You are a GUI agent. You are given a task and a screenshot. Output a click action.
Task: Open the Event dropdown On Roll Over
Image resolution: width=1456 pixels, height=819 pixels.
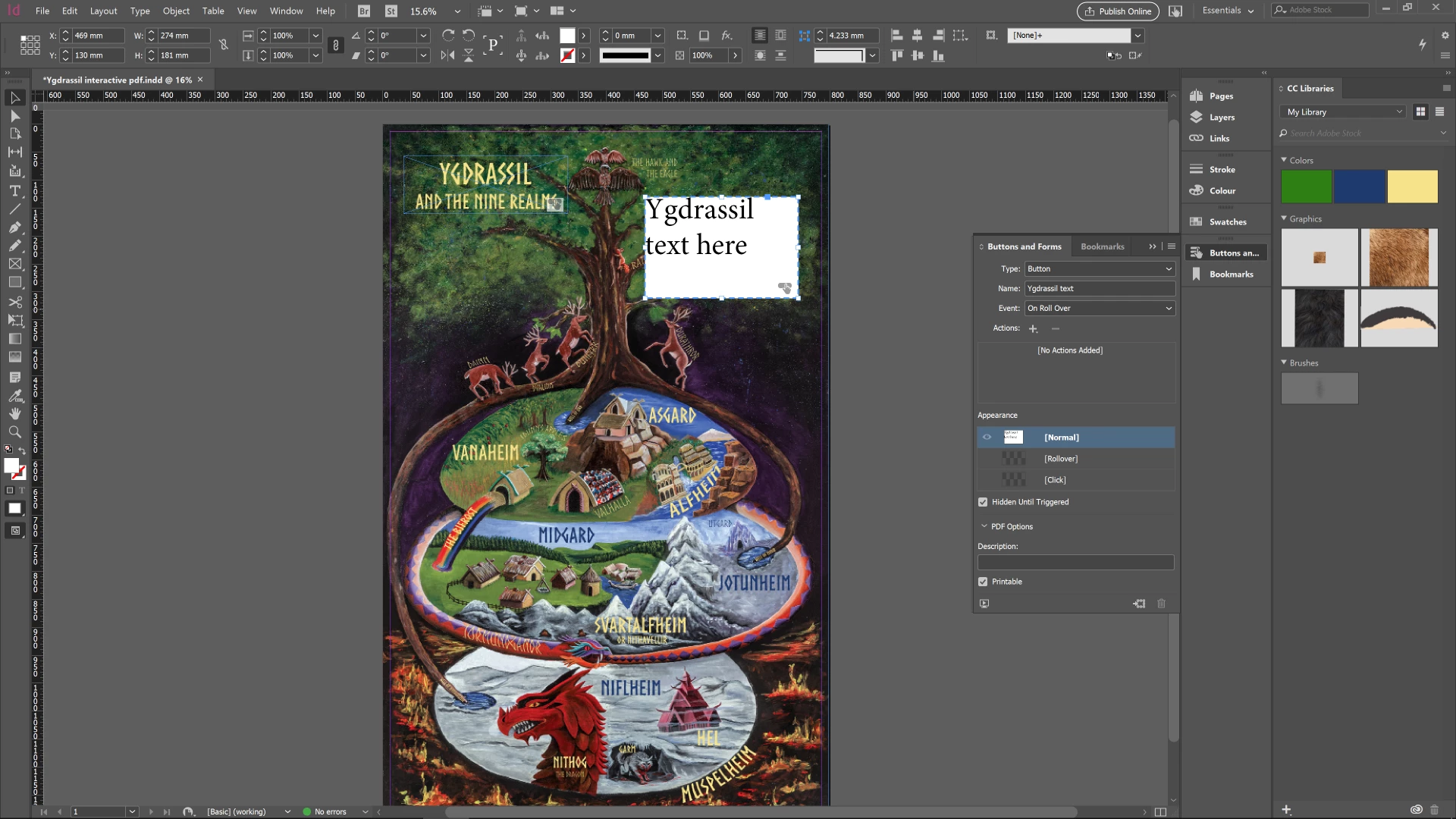tap(1099, 309)
